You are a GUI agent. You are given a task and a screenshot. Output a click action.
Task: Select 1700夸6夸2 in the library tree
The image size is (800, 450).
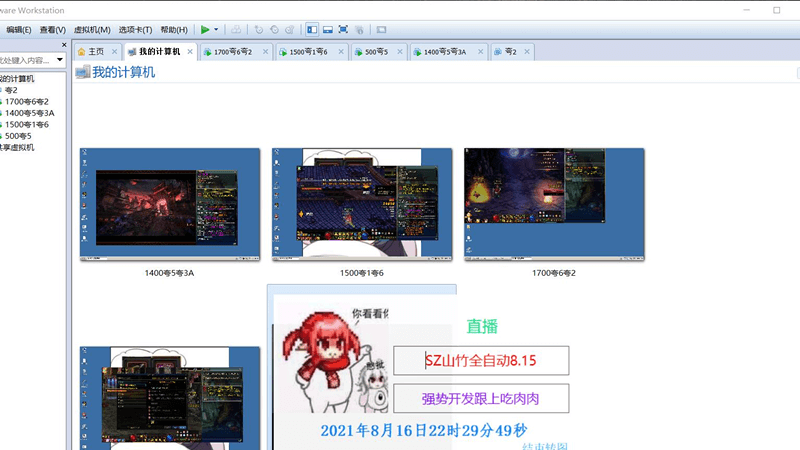click(x=27, y=102)
